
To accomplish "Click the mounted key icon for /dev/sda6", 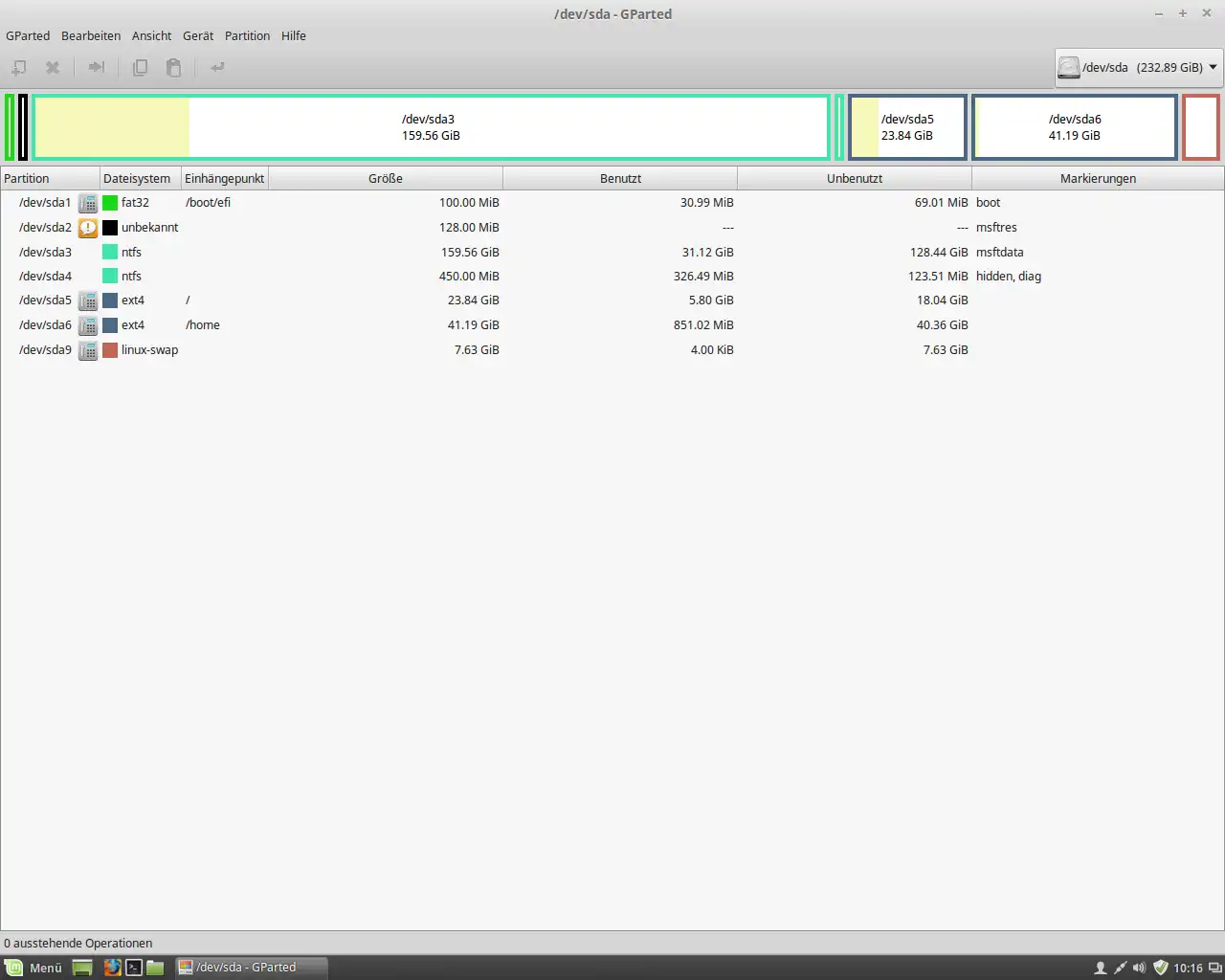I will pyautogui.click(x=88, y=325).
